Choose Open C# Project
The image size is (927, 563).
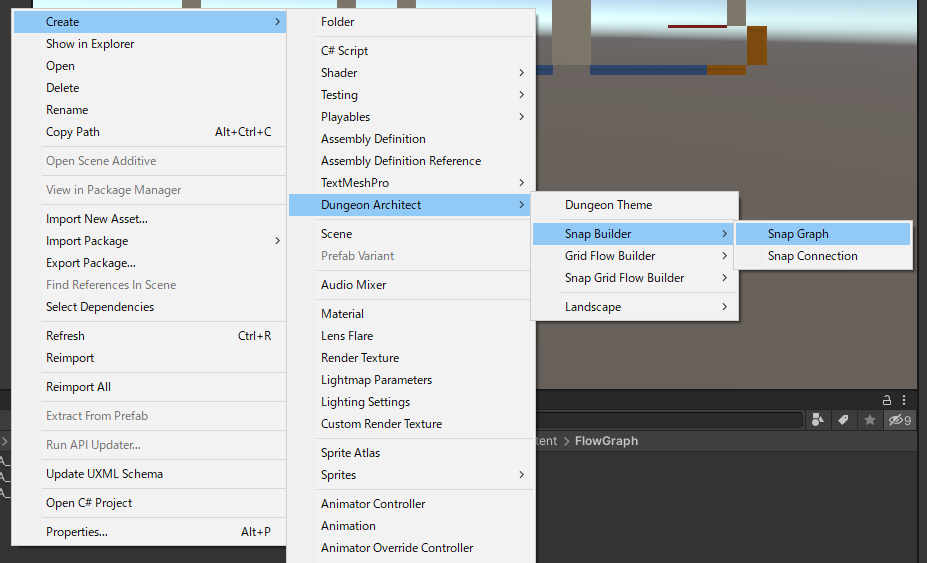pyautogui.click(x=150, y=502)
